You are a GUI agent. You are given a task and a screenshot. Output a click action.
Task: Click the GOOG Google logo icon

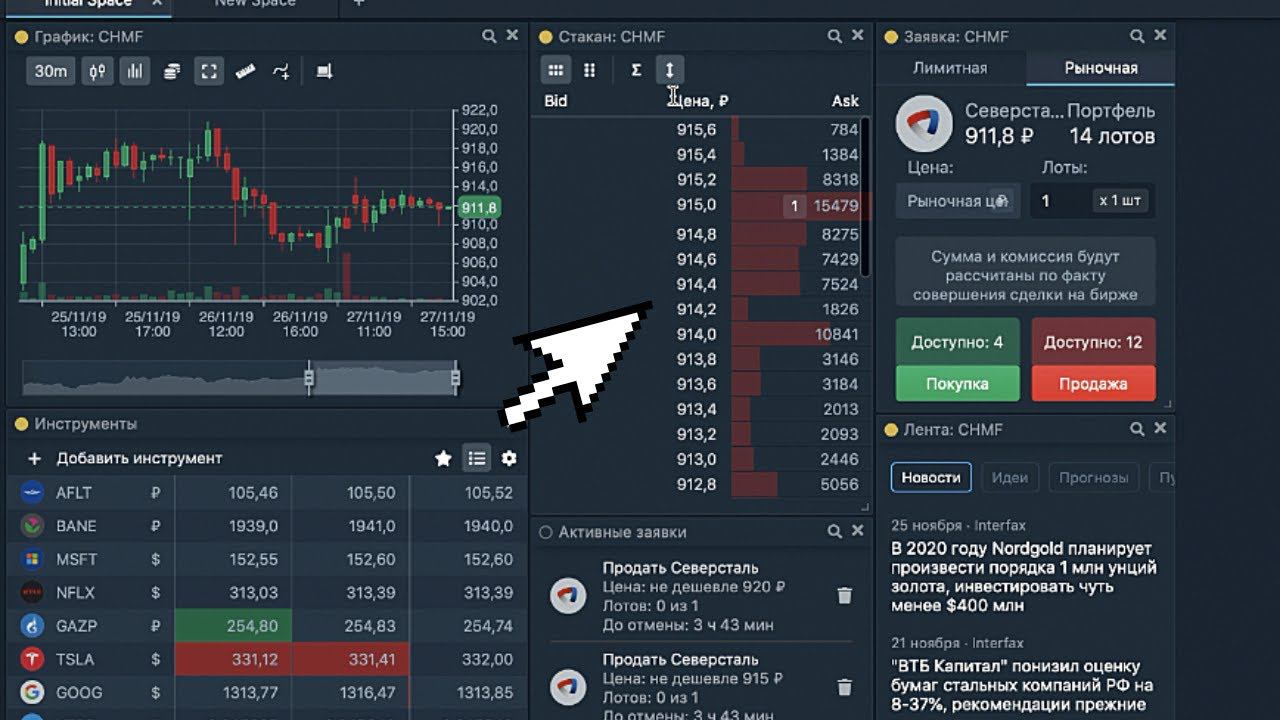click(x=33, y=692)
